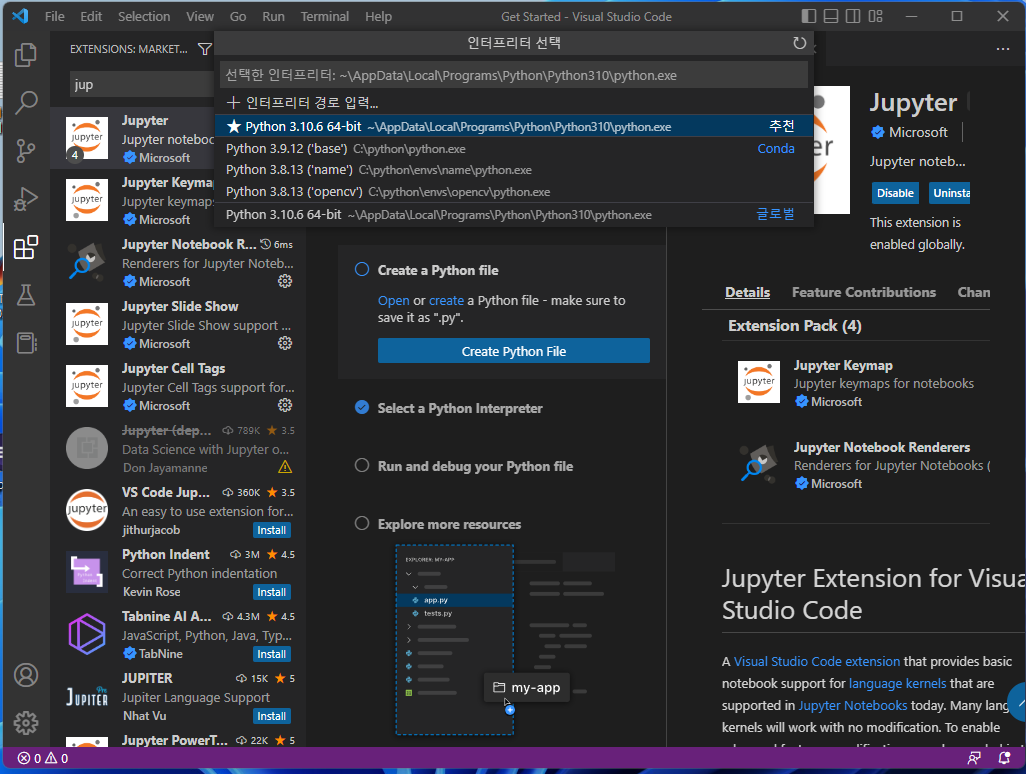Viewport: 1026px width, 774px height.
Task: Follow the language kernels link
Action: [897, 683]
